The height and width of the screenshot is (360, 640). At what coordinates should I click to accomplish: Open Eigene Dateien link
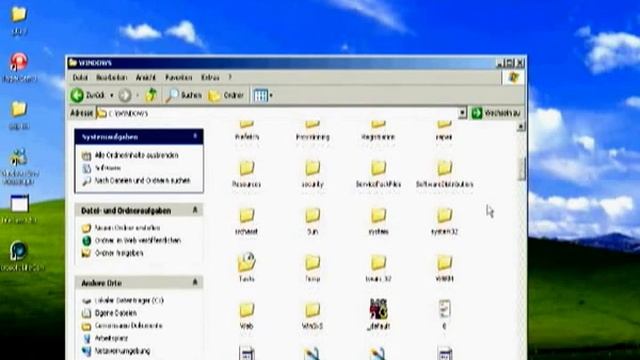point(116,313)
